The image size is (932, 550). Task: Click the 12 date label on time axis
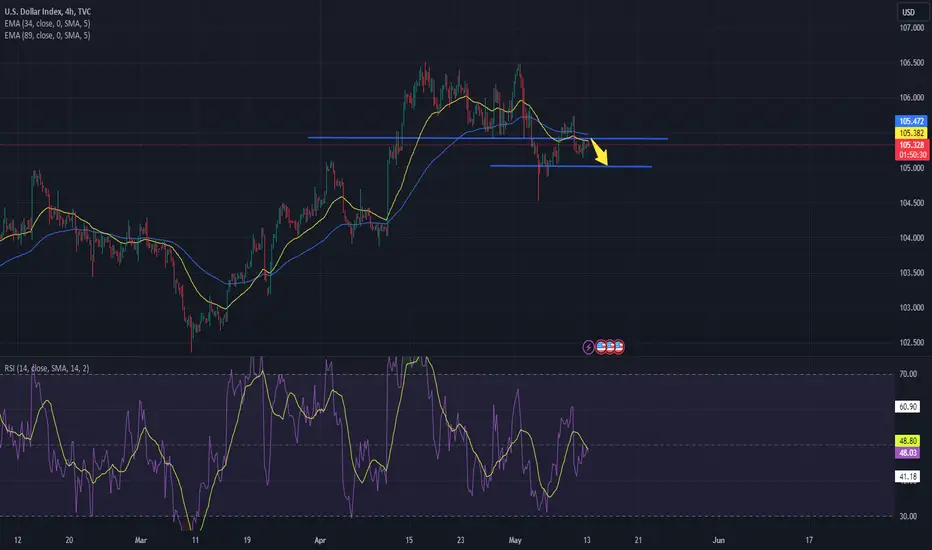pos(18,540)
